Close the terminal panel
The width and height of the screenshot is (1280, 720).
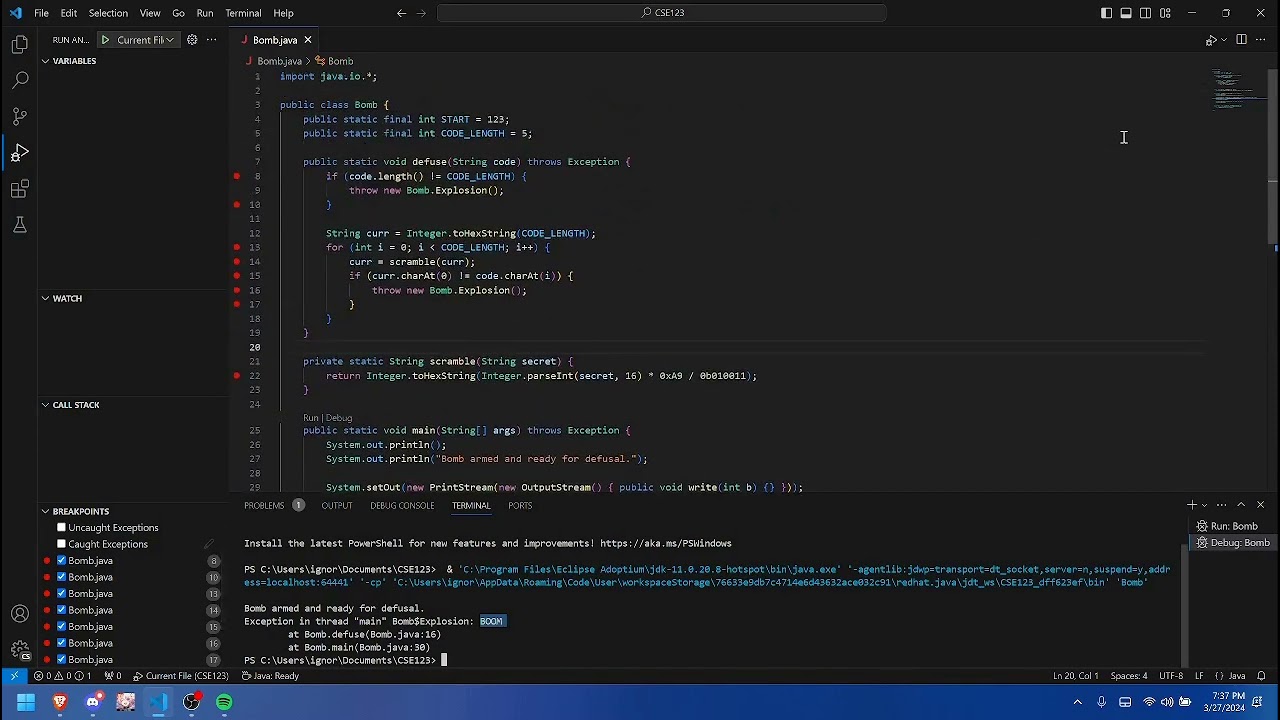click(x=1260, y=505)
